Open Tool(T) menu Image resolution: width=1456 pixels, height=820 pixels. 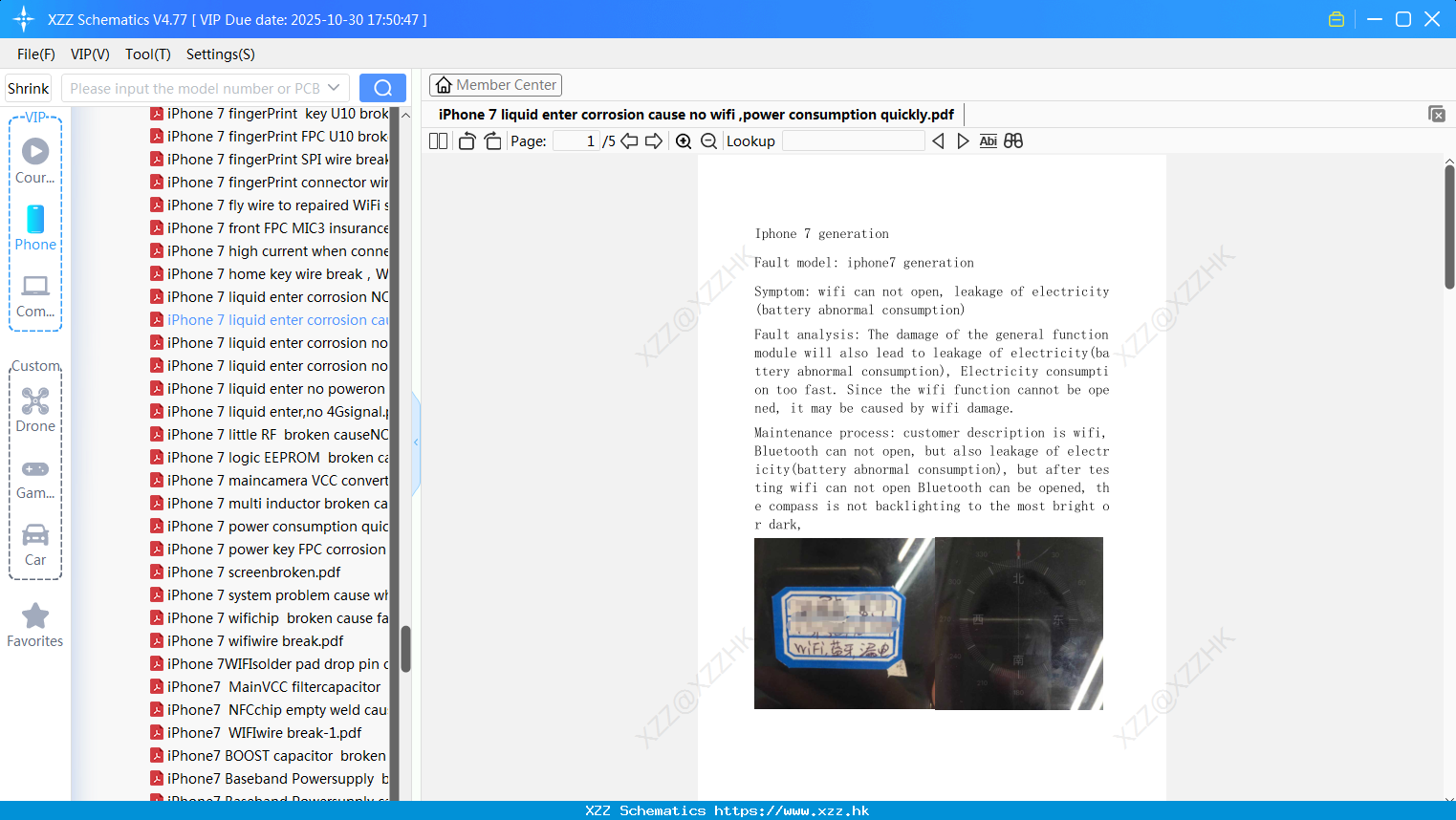(148, 54)
